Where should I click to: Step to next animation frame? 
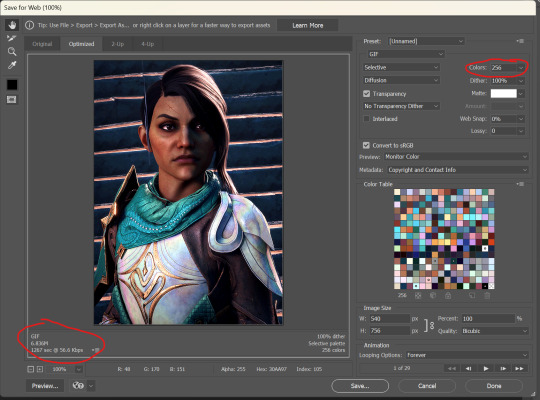click(502, 368)
